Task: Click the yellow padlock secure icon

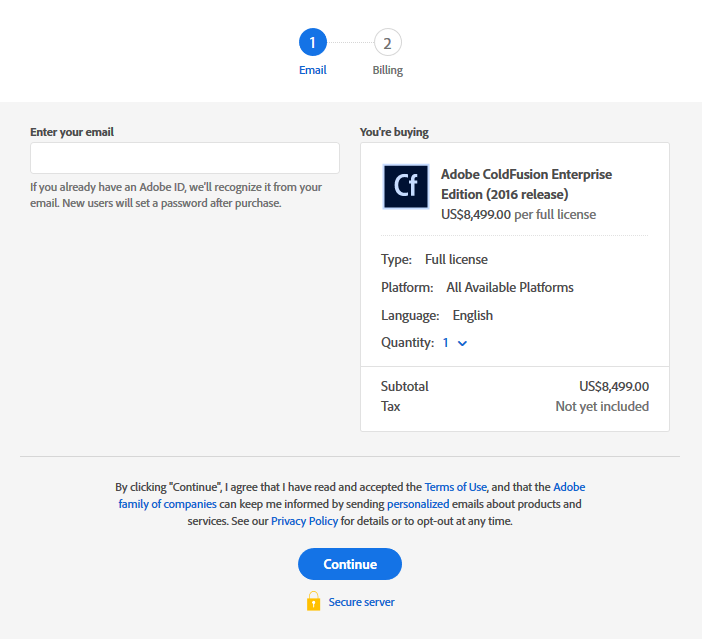Action: click(313, 601)
